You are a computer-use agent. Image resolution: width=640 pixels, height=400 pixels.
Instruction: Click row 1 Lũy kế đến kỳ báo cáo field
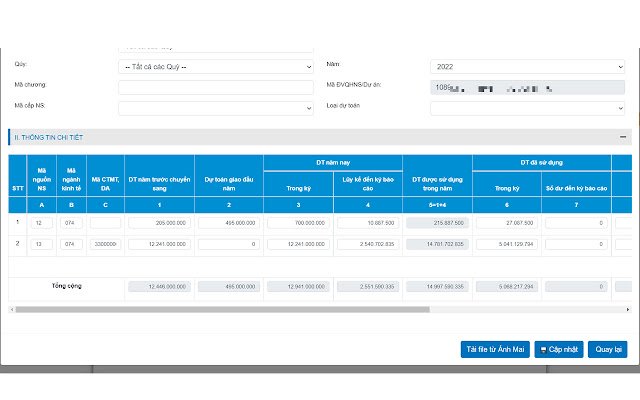368,223
